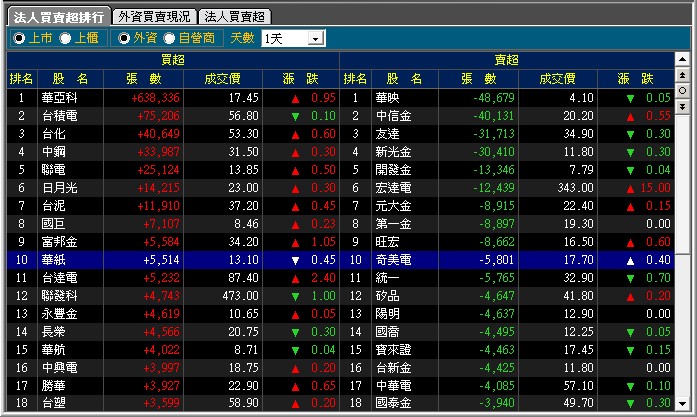Select 台積電 row in buy ranking
The image size is (697, 417).
tap(173, 116)
